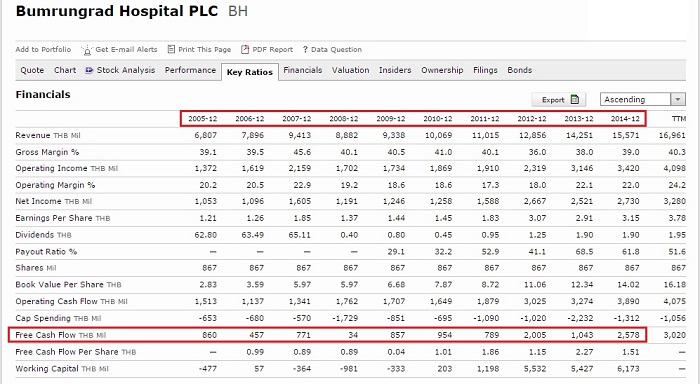Switch to the Financials tab
Image resolution: width=700 pixels, height=384 pixels.
click(x=303, y=70)
